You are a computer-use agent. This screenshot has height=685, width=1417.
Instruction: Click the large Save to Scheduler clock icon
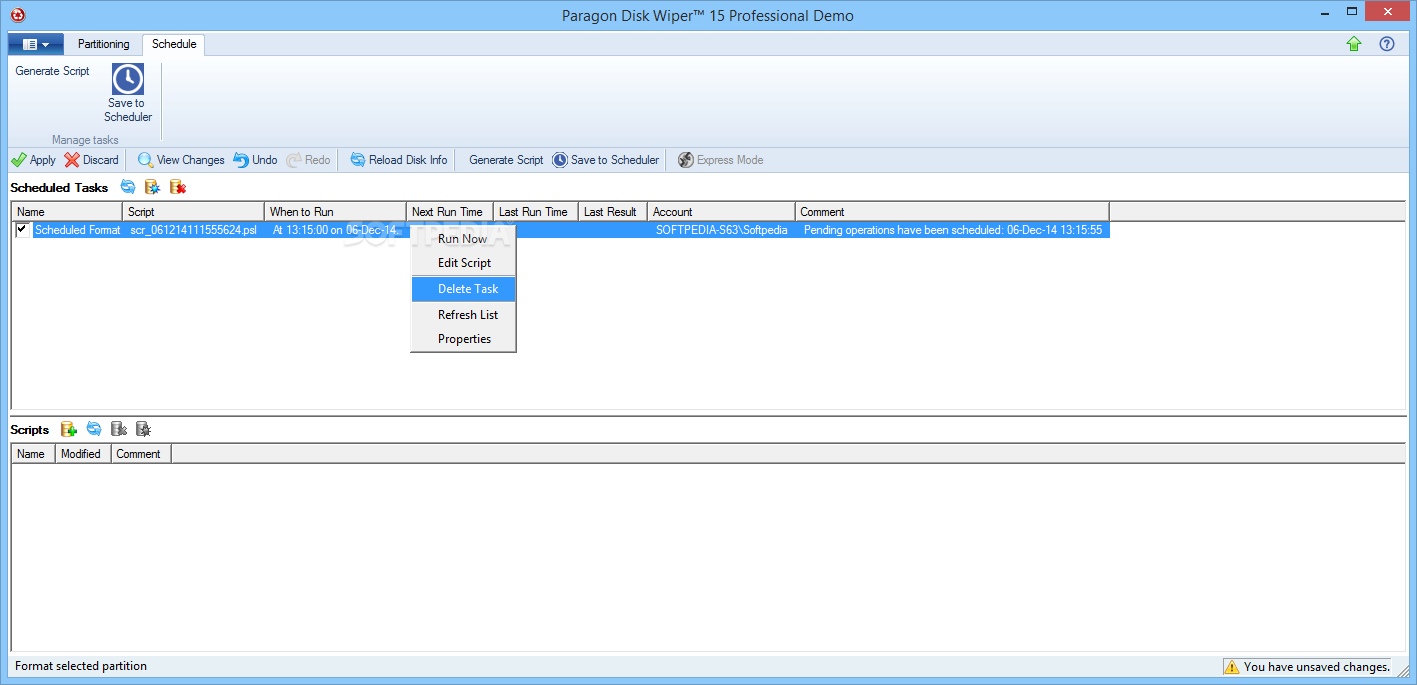pyautogui.click(x=128, y=79)
